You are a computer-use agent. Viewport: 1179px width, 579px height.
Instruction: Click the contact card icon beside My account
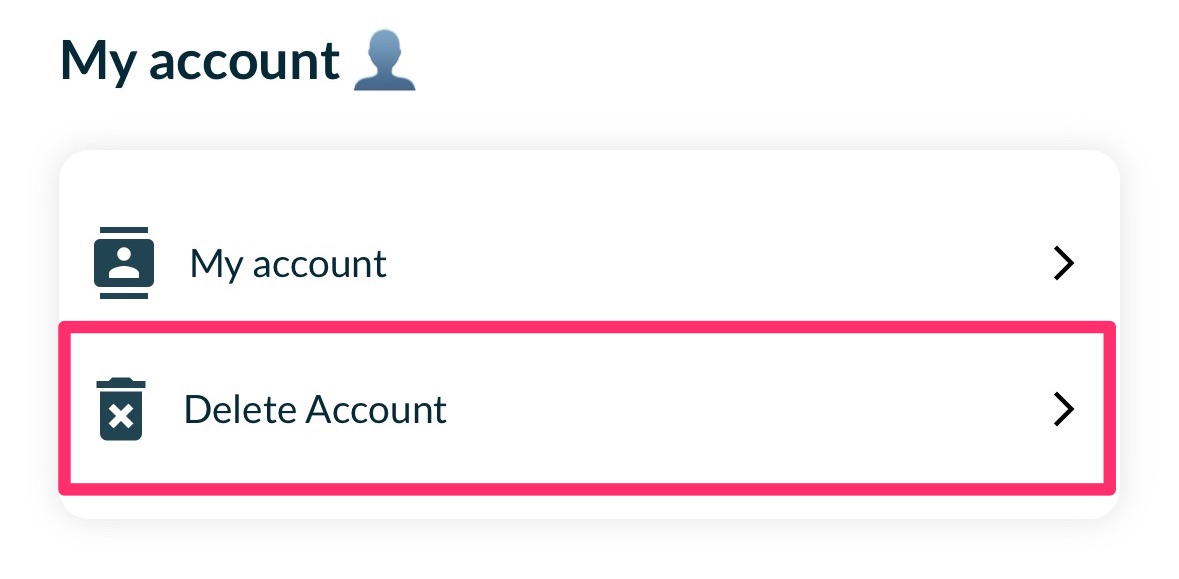coord(124,263)
